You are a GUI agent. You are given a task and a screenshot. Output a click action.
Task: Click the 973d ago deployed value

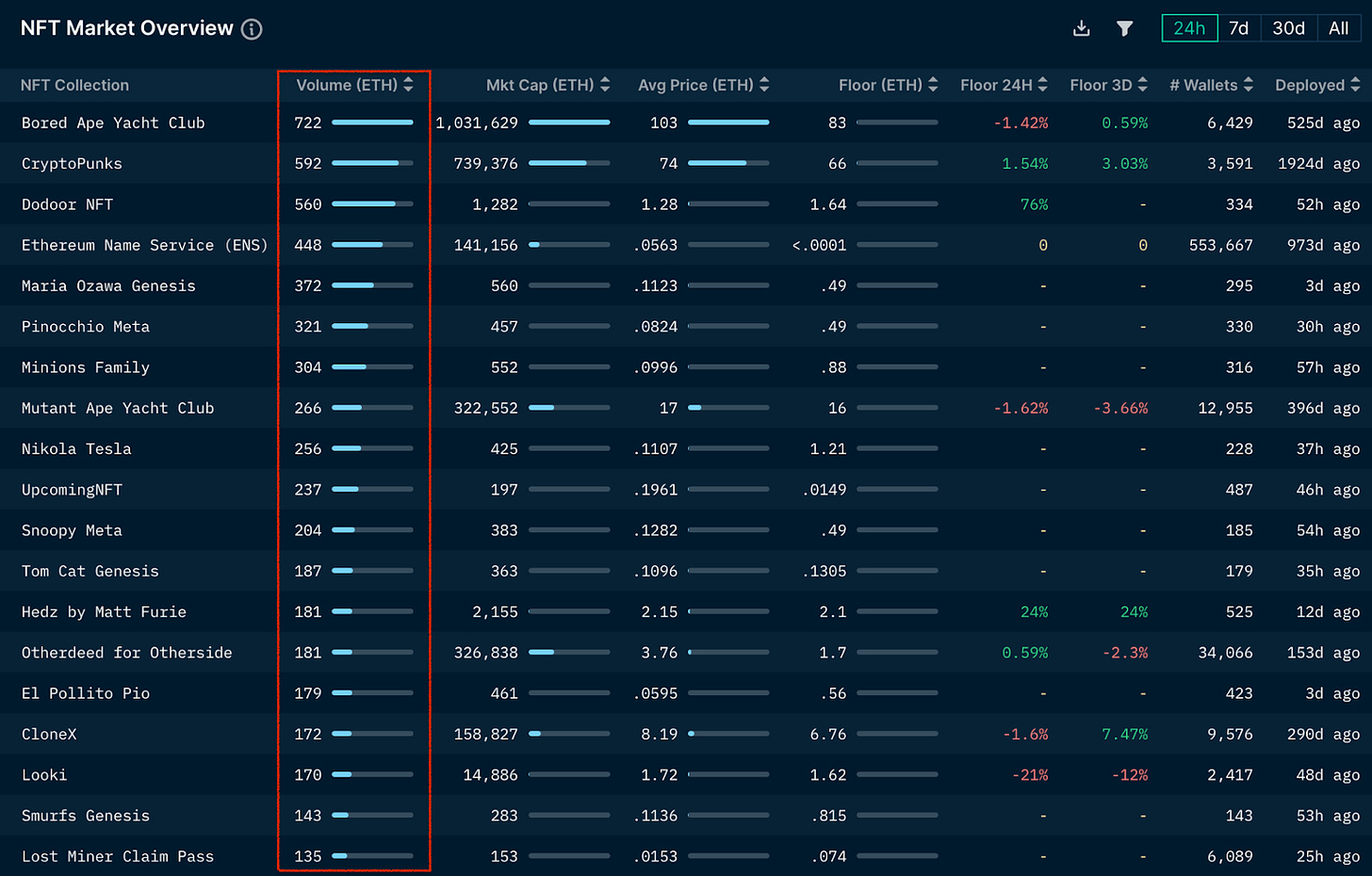[1324, 245]
